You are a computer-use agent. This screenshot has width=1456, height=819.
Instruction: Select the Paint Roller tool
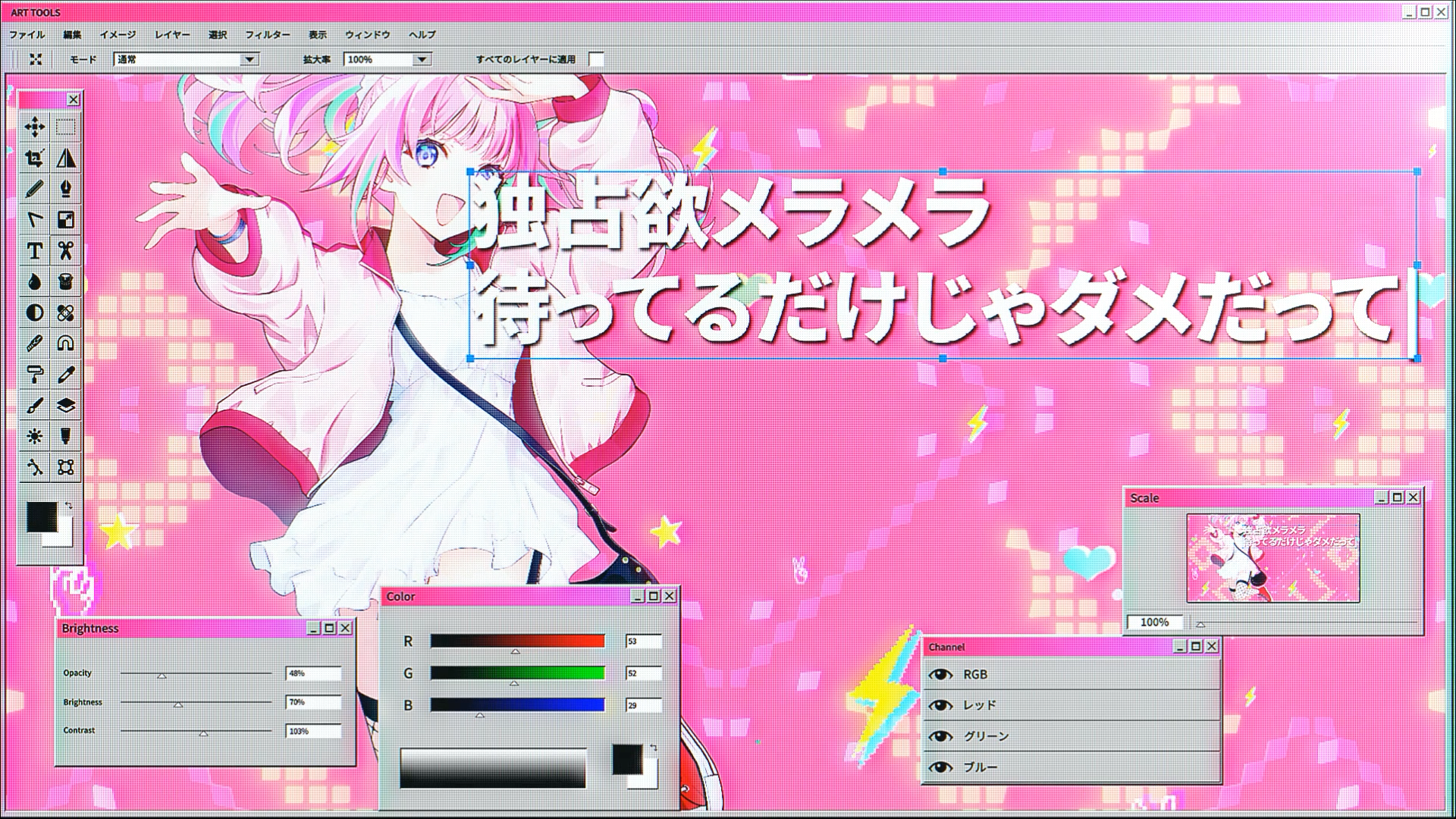point(34,374)
